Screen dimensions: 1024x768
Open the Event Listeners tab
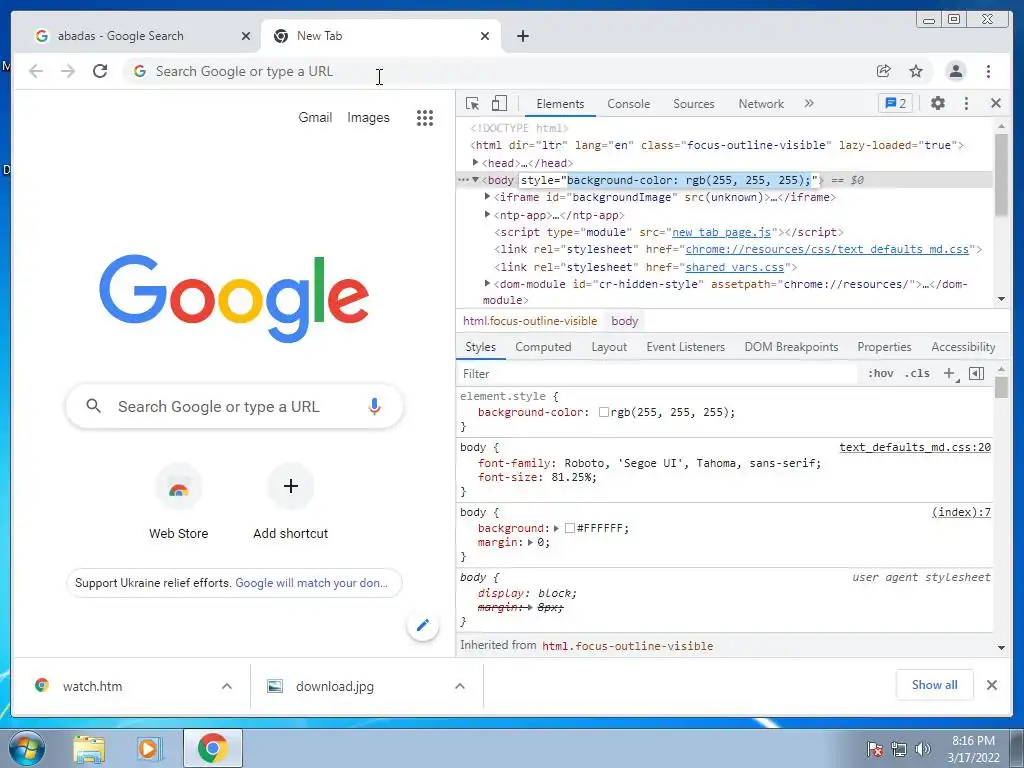[686, 347]
